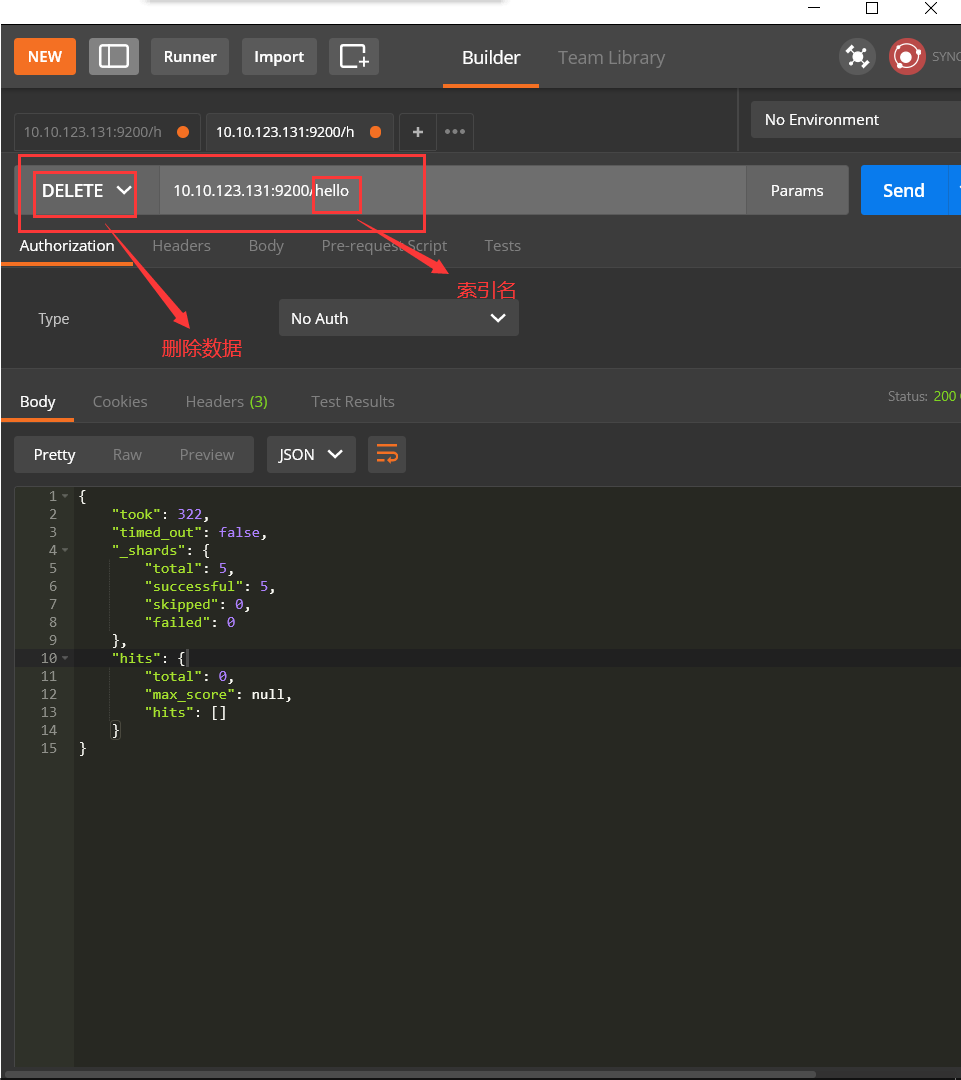The width and height of the screenshot is (961, 1080).
Task: Click the red sync status icon
Action: (907, 56)
